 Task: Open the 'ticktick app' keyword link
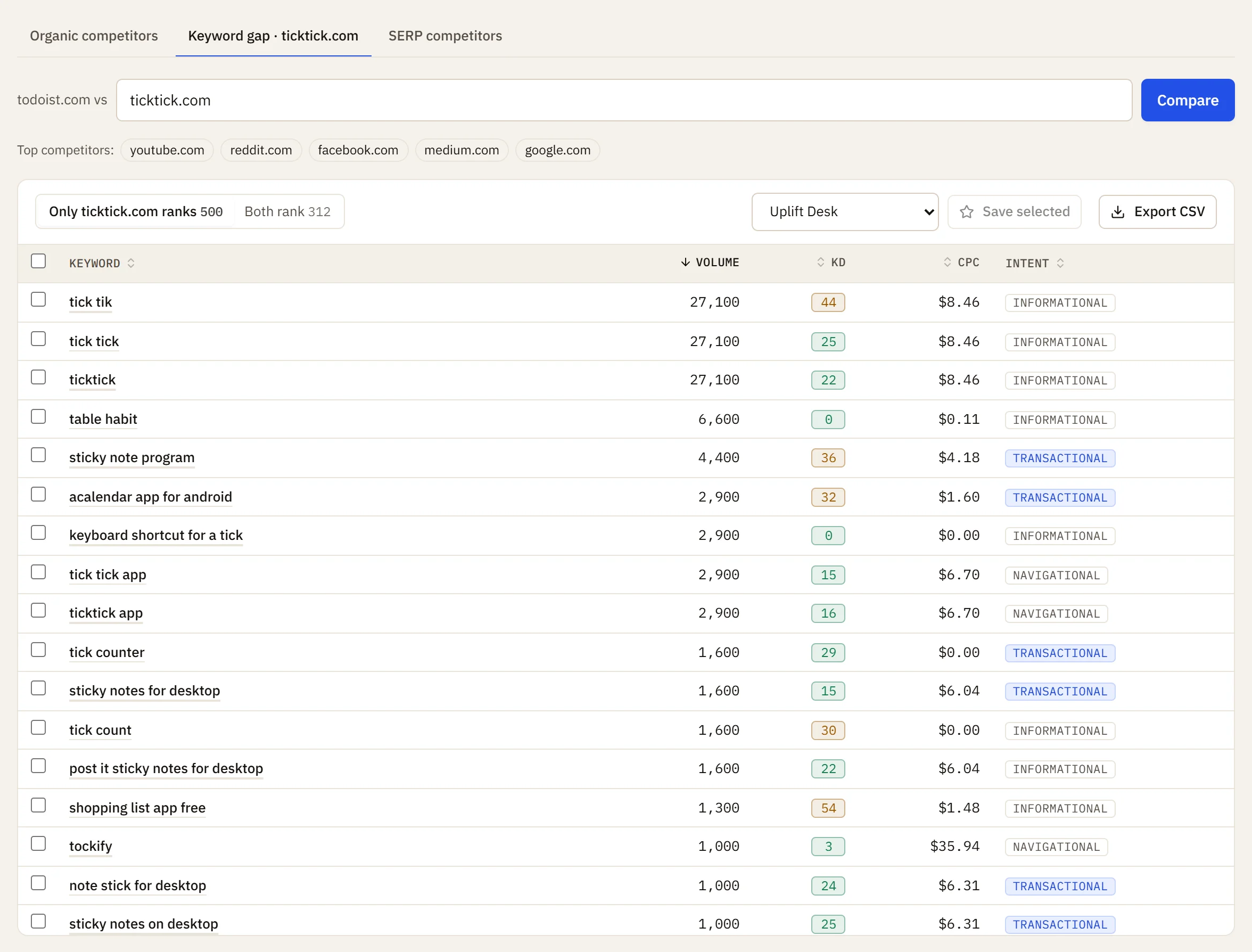click(x=106, y=613)
